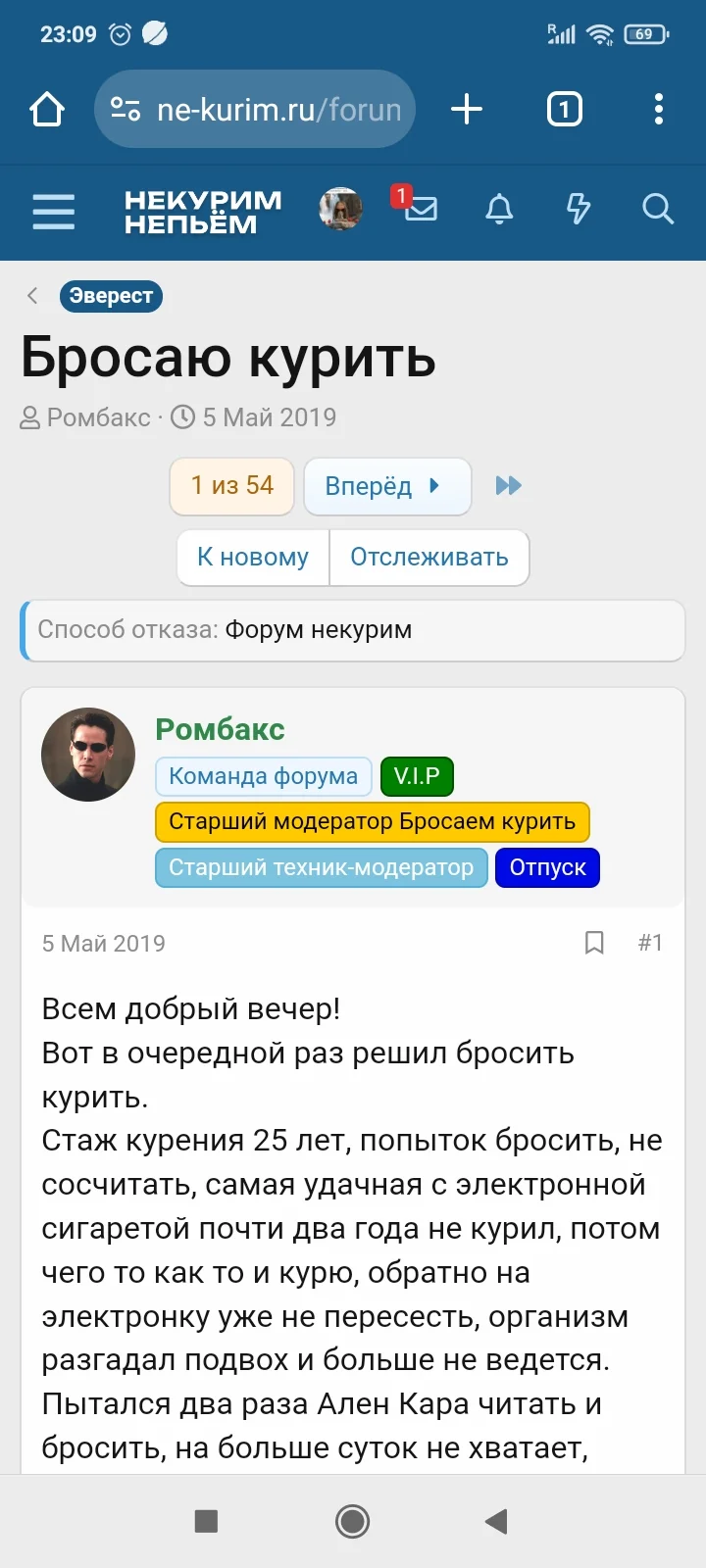This screenshot has width=706, height=1568.
Task: Open the lightning bolt what's new icon
Action: tap(579, 209)
